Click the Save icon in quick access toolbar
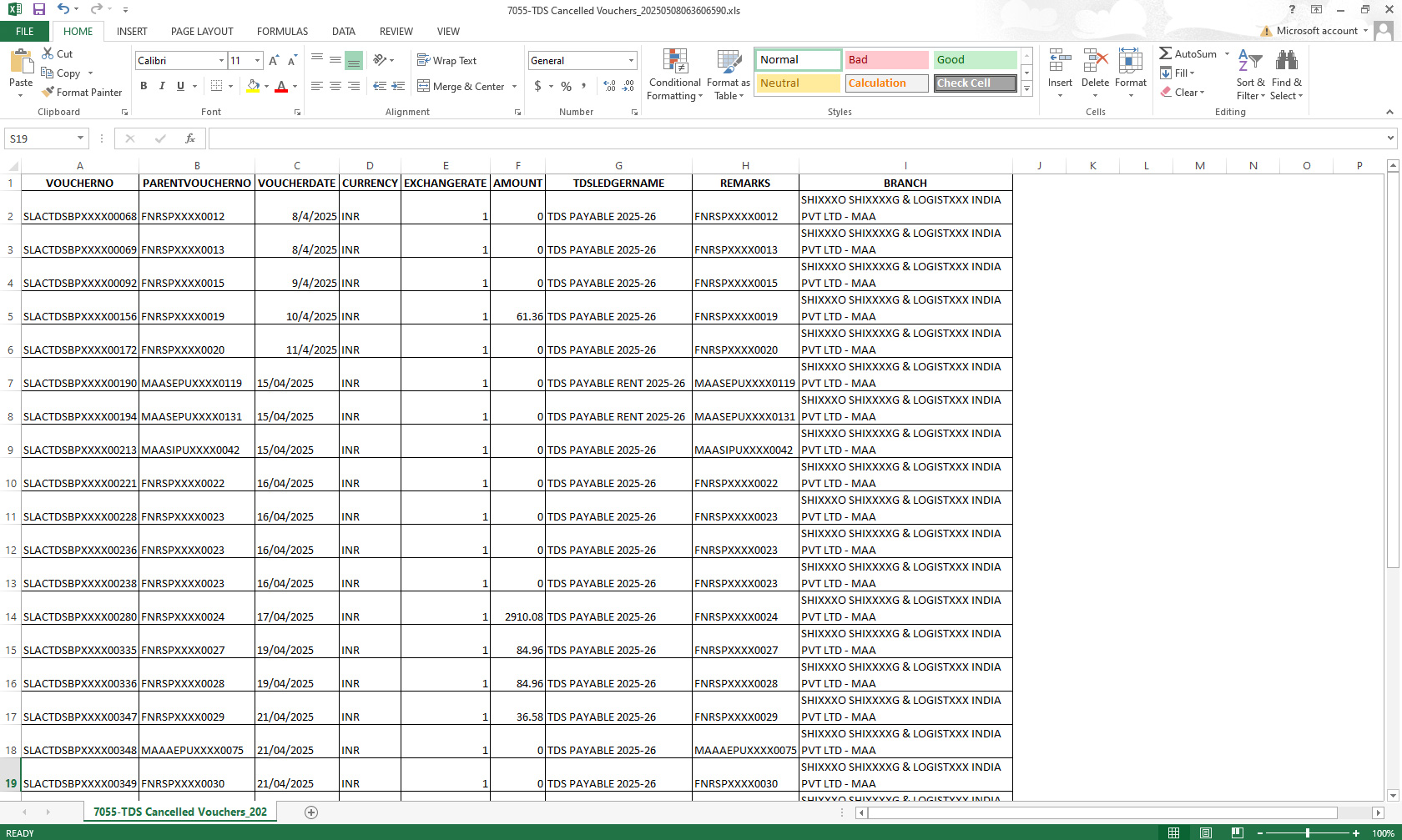The height and width of the screenshot is (840, 1402). click(38, 9)
